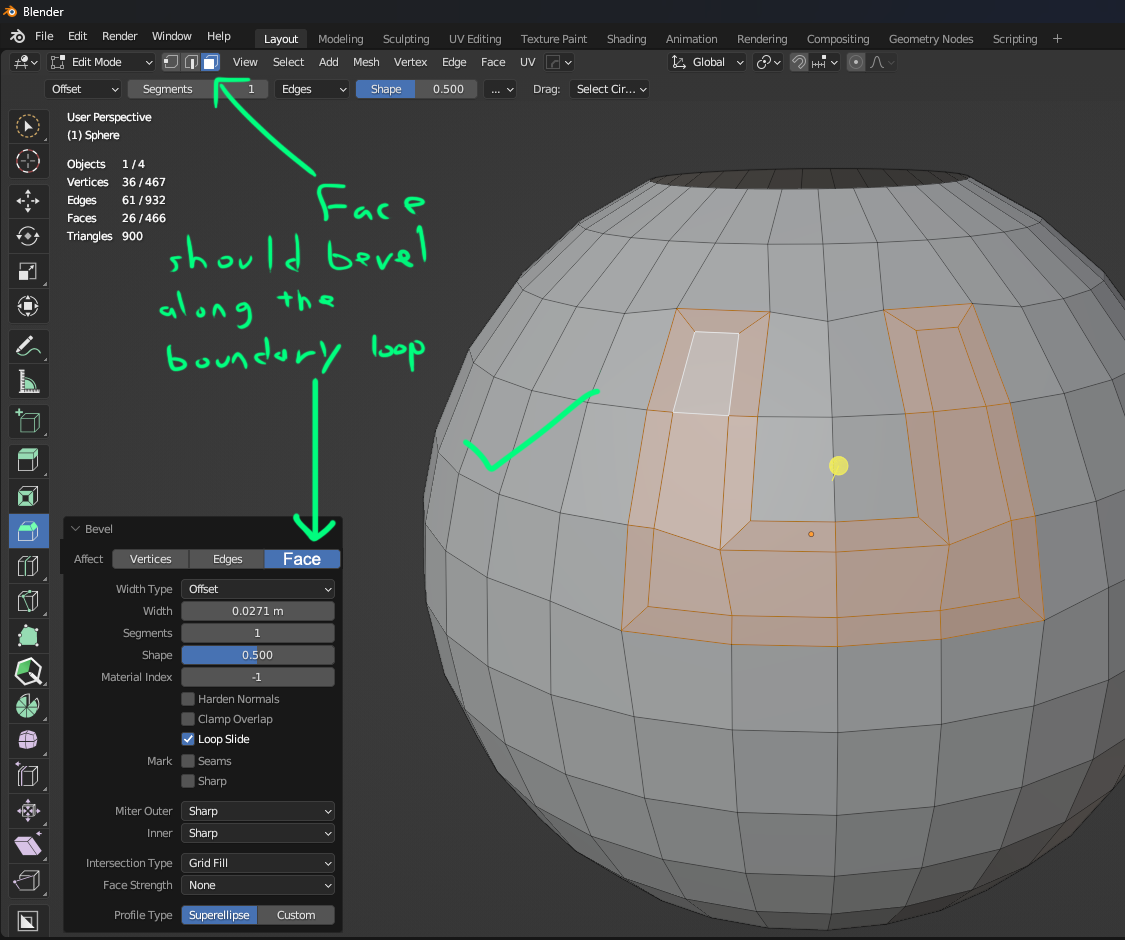Choose the Add Cube tool

(x=28, y=421)
